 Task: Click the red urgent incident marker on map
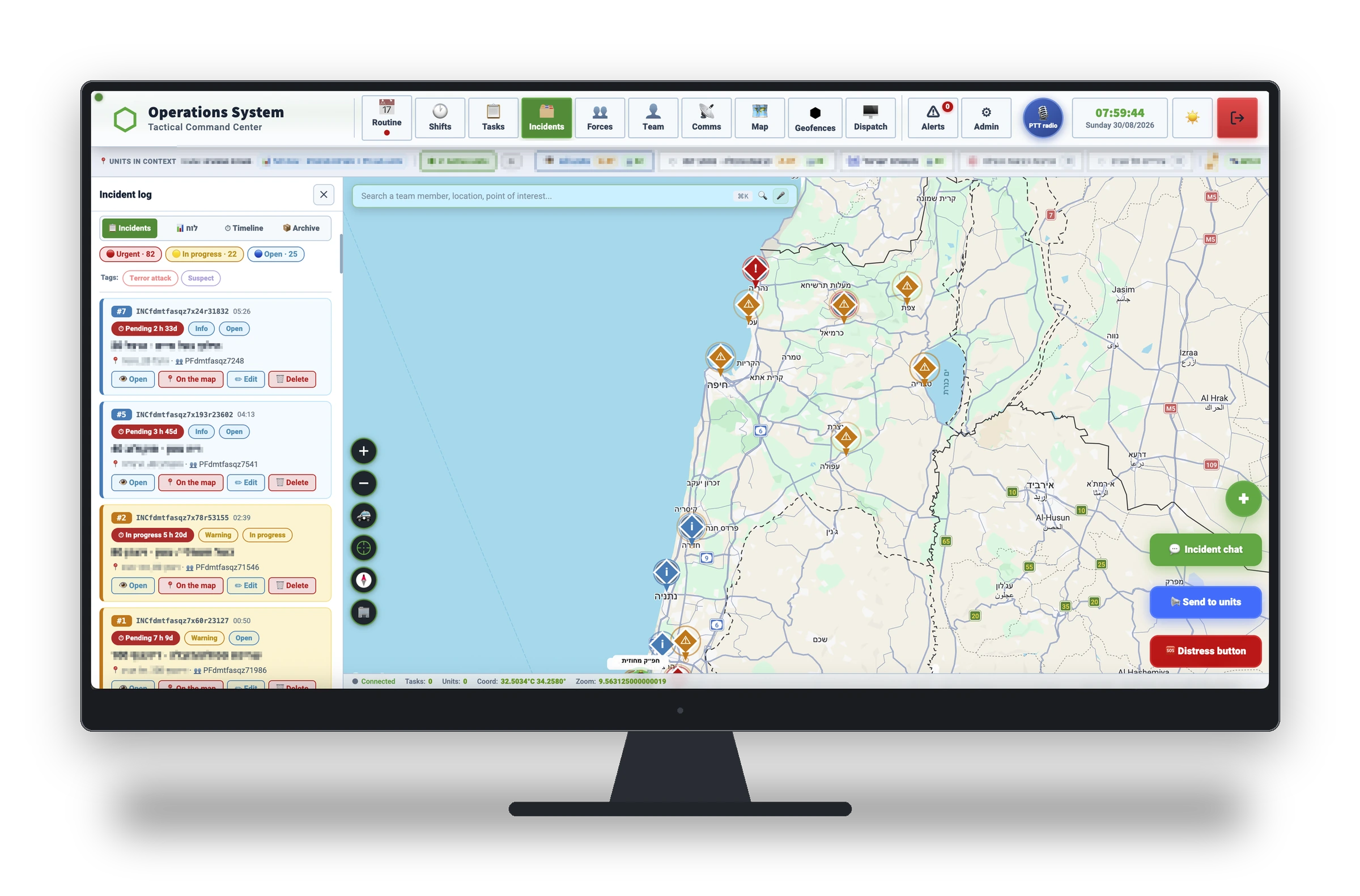(x=755, y=268)
